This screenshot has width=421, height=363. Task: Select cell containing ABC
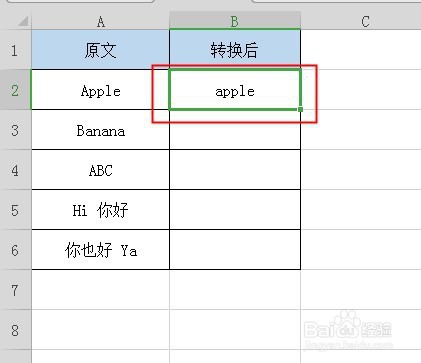100,170
